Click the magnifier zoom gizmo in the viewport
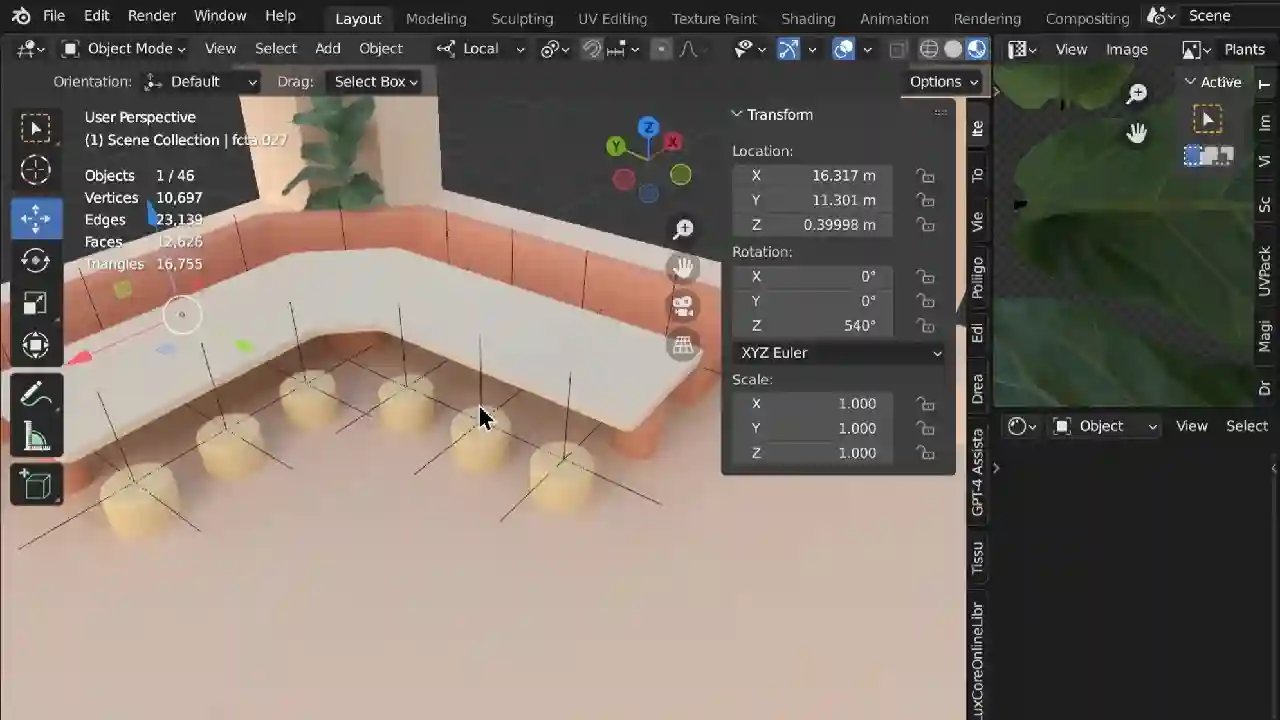Screen dimensions: 1280x720 (x=683, y=228)
